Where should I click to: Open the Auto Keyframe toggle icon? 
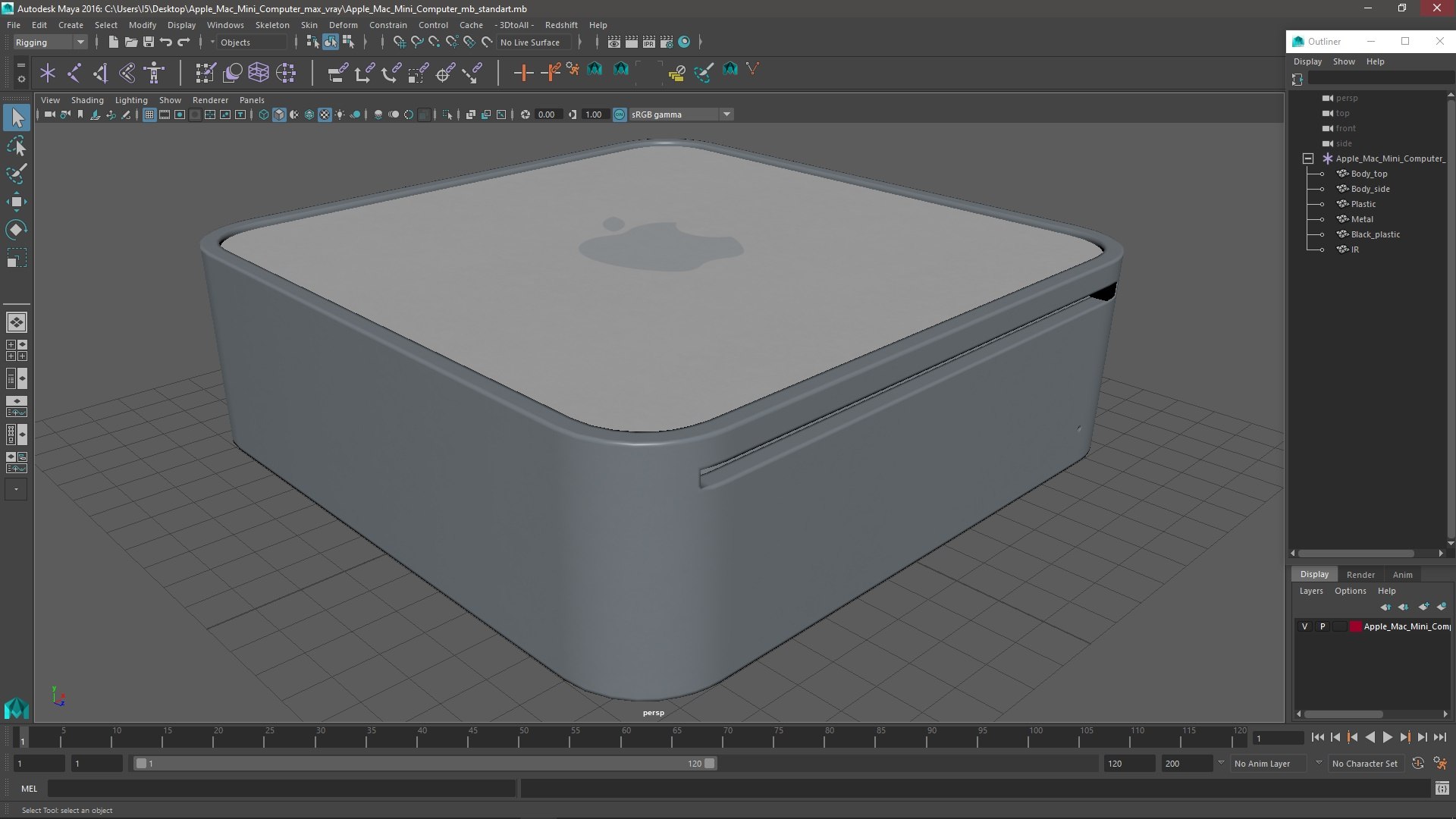(1417, 764)
